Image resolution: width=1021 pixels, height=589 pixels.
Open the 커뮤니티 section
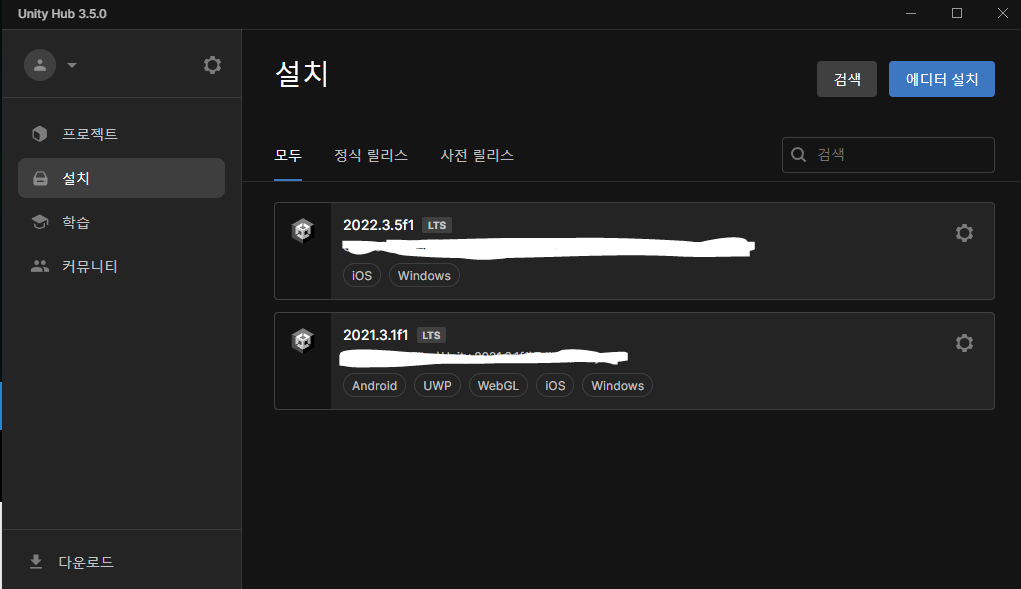click(122, 266)
